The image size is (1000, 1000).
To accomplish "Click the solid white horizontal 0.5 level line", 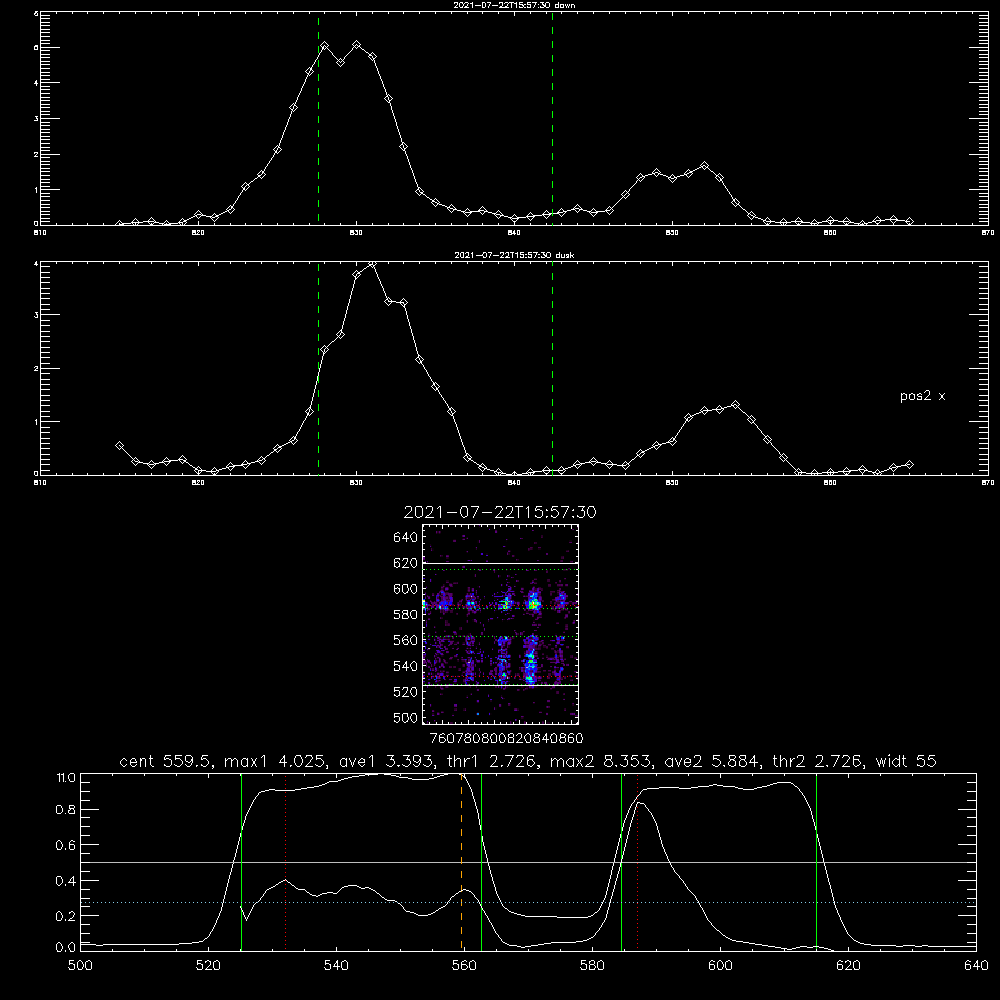I will pos(528,862).
